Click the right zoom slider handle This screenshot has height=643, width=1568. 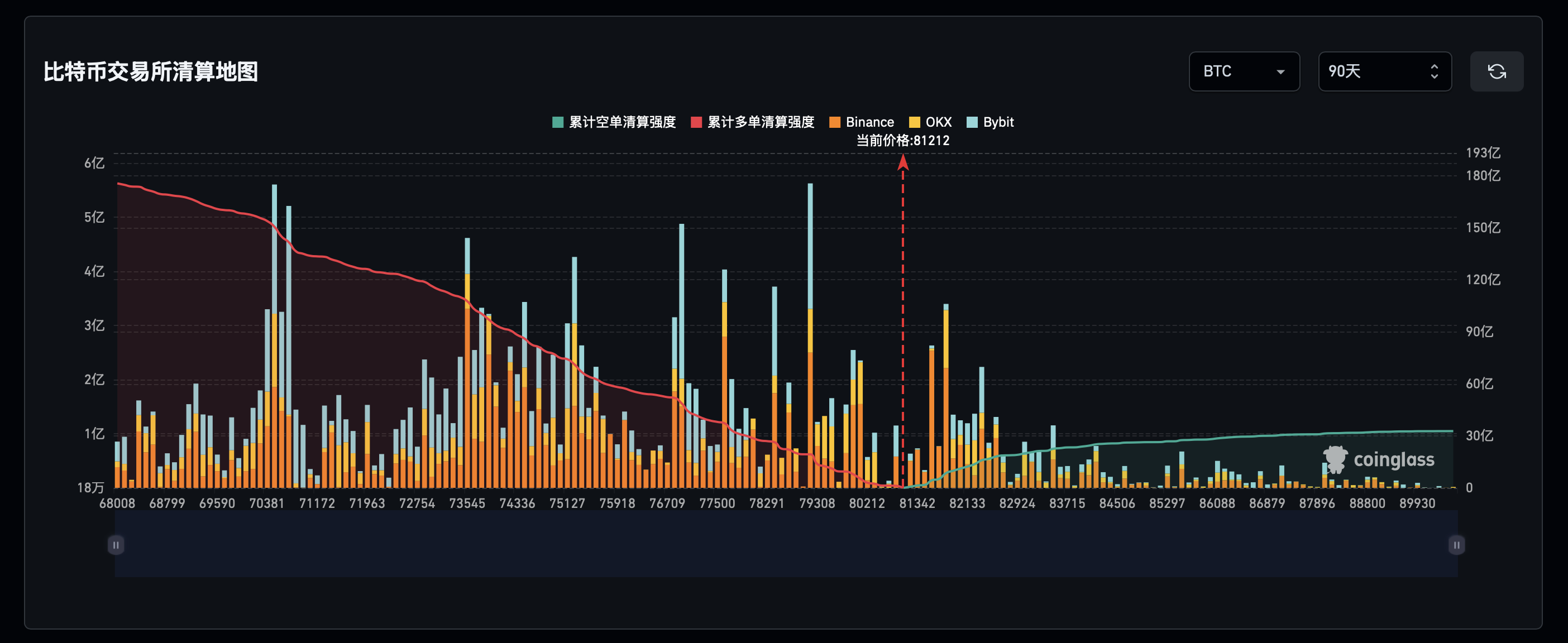(1456, 544)
